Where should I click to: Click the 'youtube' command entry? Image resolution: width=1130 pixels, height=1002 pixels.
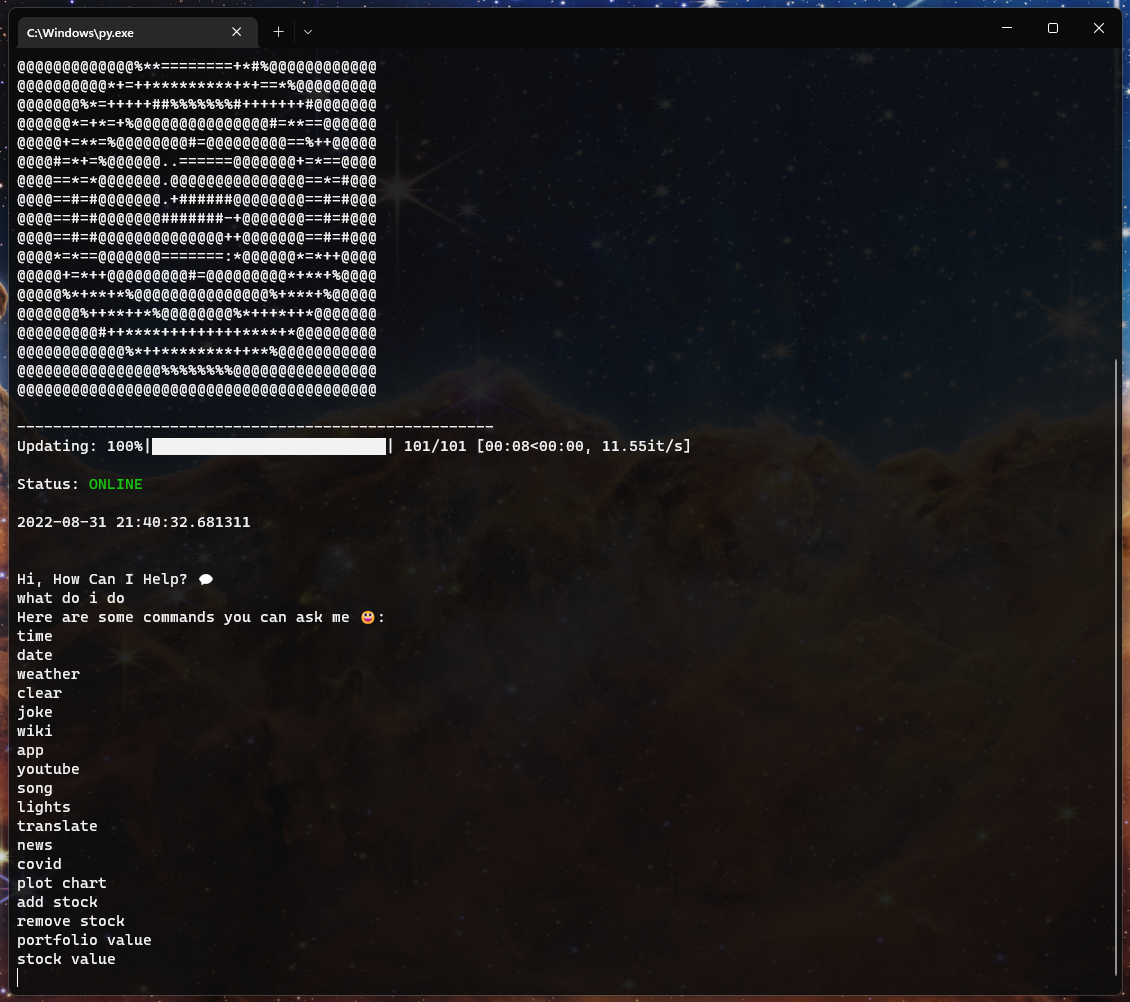click(x=48, y=769)
